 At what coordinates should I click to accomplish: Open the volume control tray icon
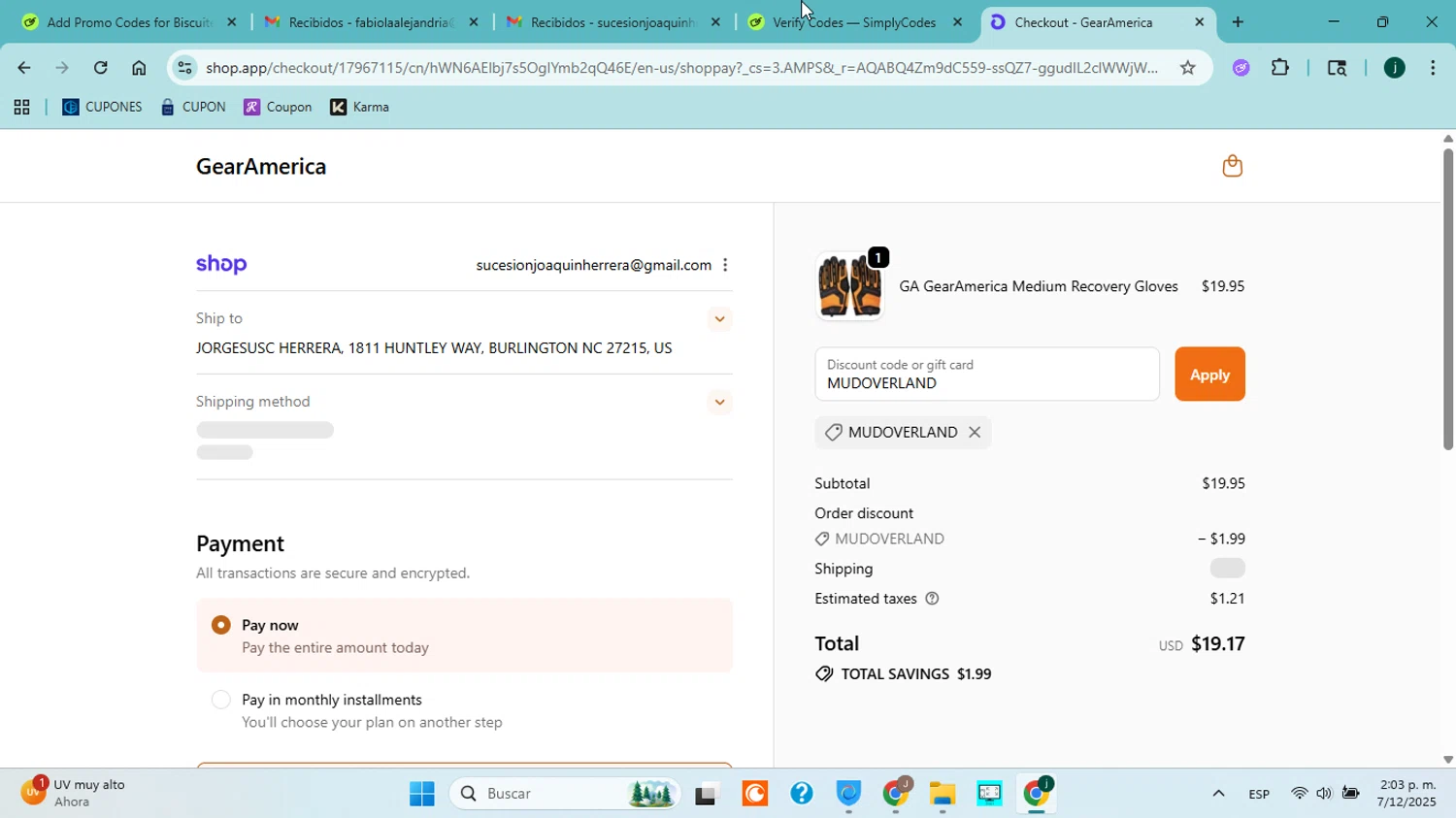click(1324, 794)
